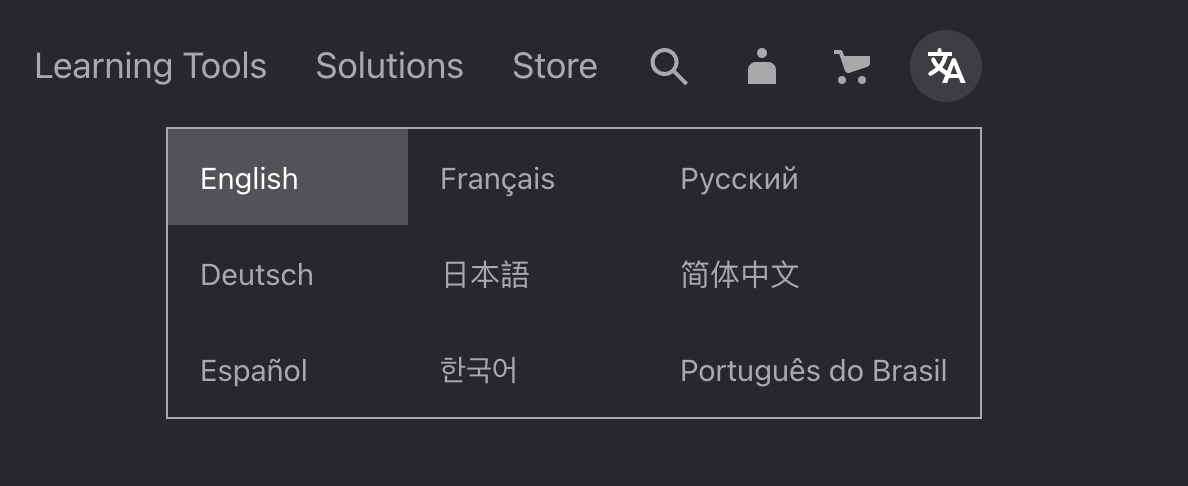Toggle the language translate icon

[946, 66]
